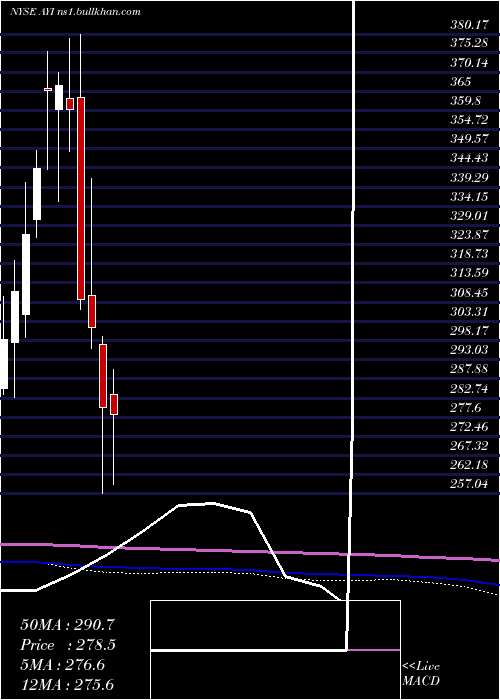This screenshot has width=500, height=700.
Task: Click the 313.59 price axis label
Action: click(469, 272)
